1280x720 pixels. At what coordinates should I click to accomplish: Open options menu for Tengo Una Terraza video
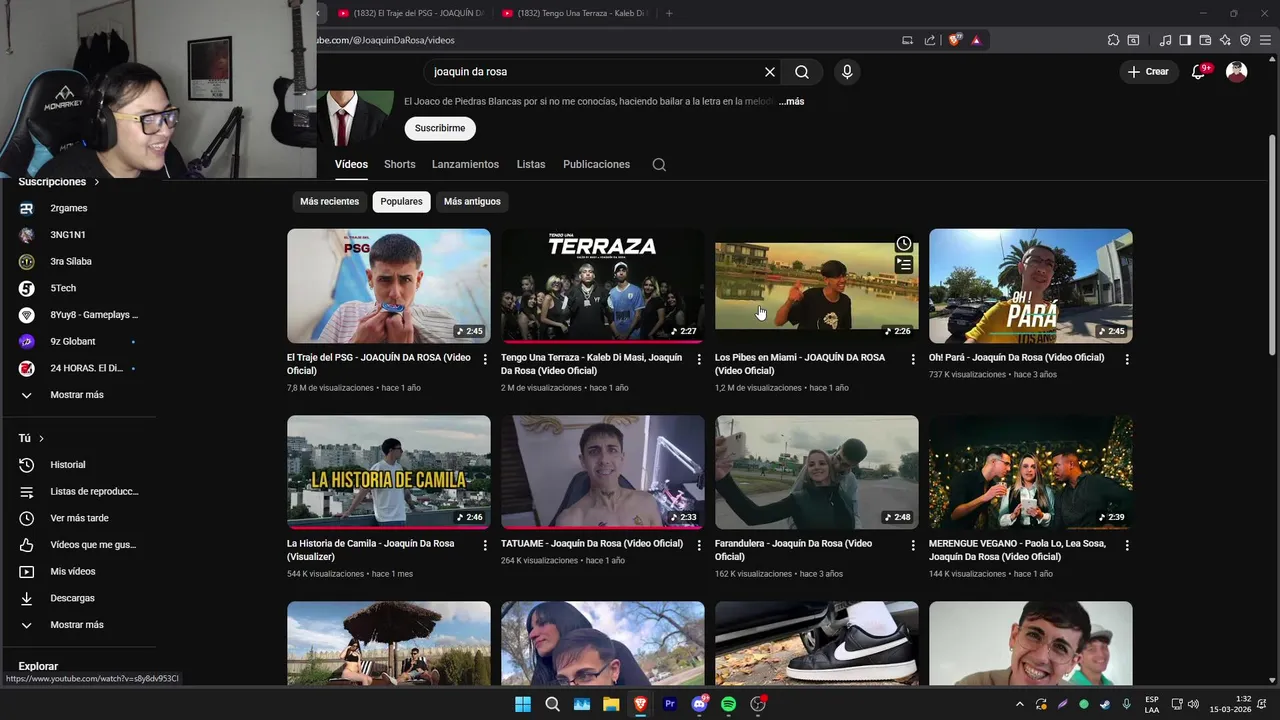(x=699, y=359)
